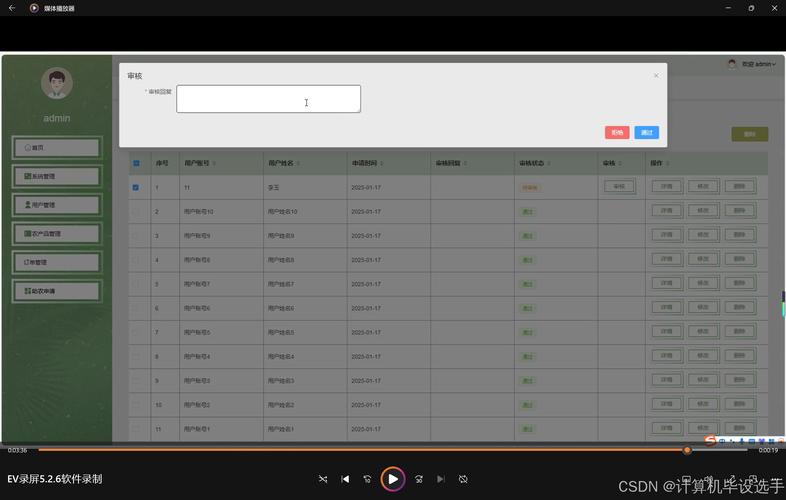Uncheck the checkbox for row 1

pos(135,187)
